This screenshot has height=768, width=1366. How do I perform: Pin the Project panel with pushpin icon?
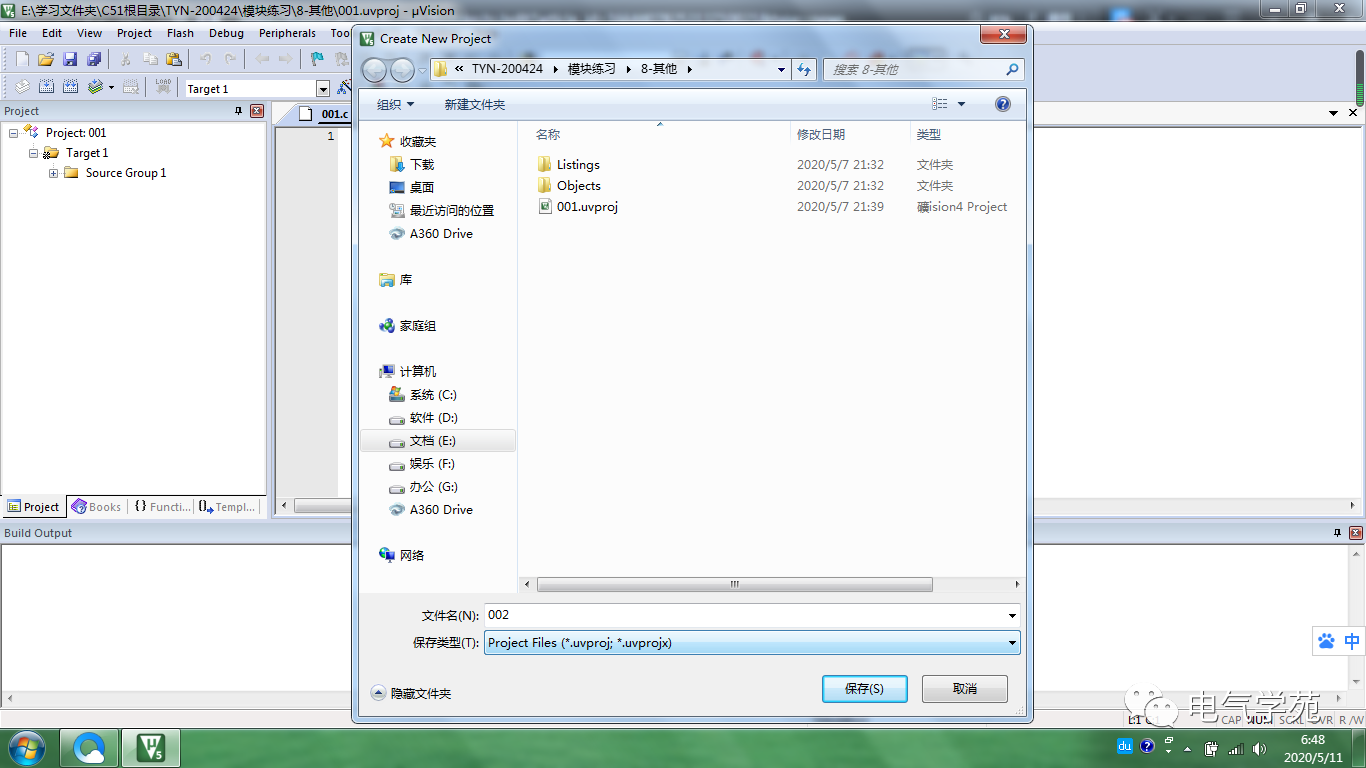(238, 111)
